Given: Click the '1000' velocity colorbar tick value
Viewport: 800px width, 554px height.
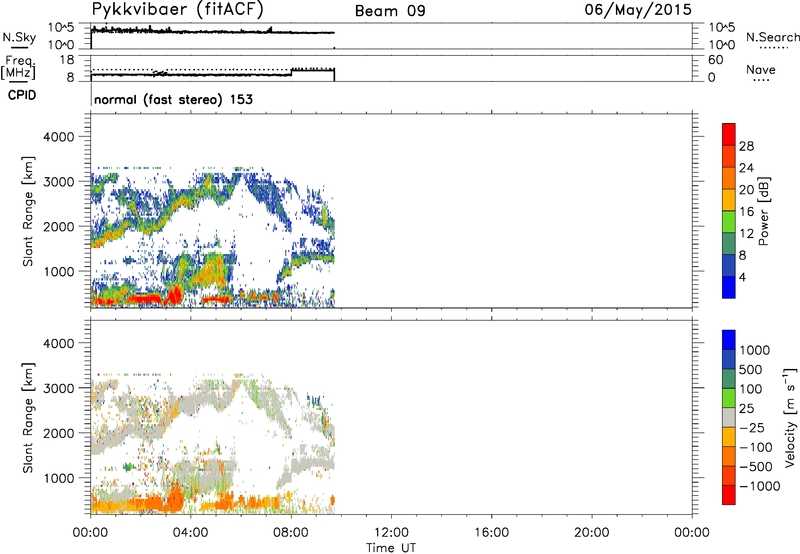Looking at the screenshot, I should (x=755, y=350).
